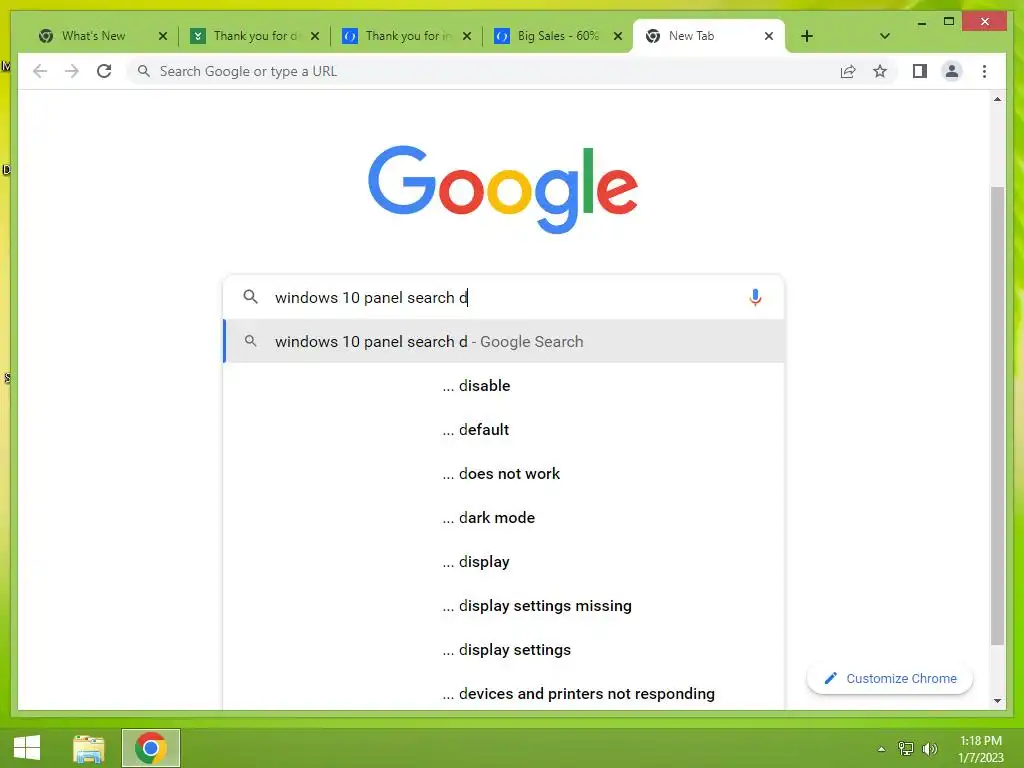This screenshot has width=1024, height=768.
Task: Close the New Tab tab
Action: pos(769,36)
